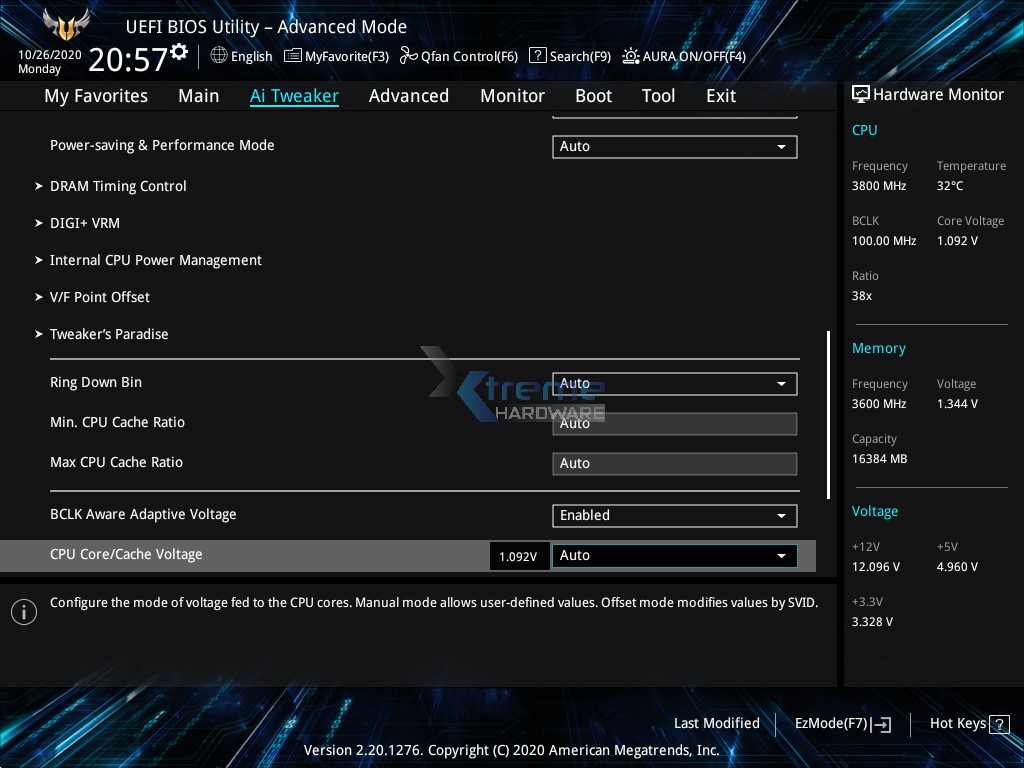Click the Hardware Monitor panel icon
Screen dimensions: 1024x768
click(861, 93)
